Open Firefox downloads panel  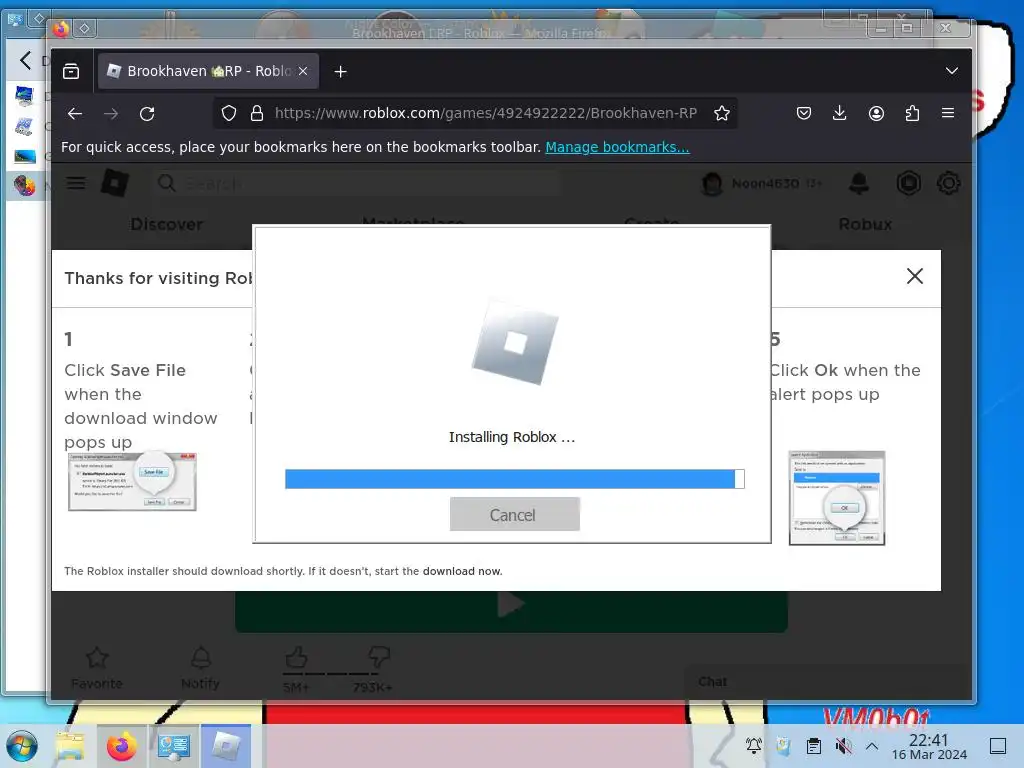tap(840, 114)
